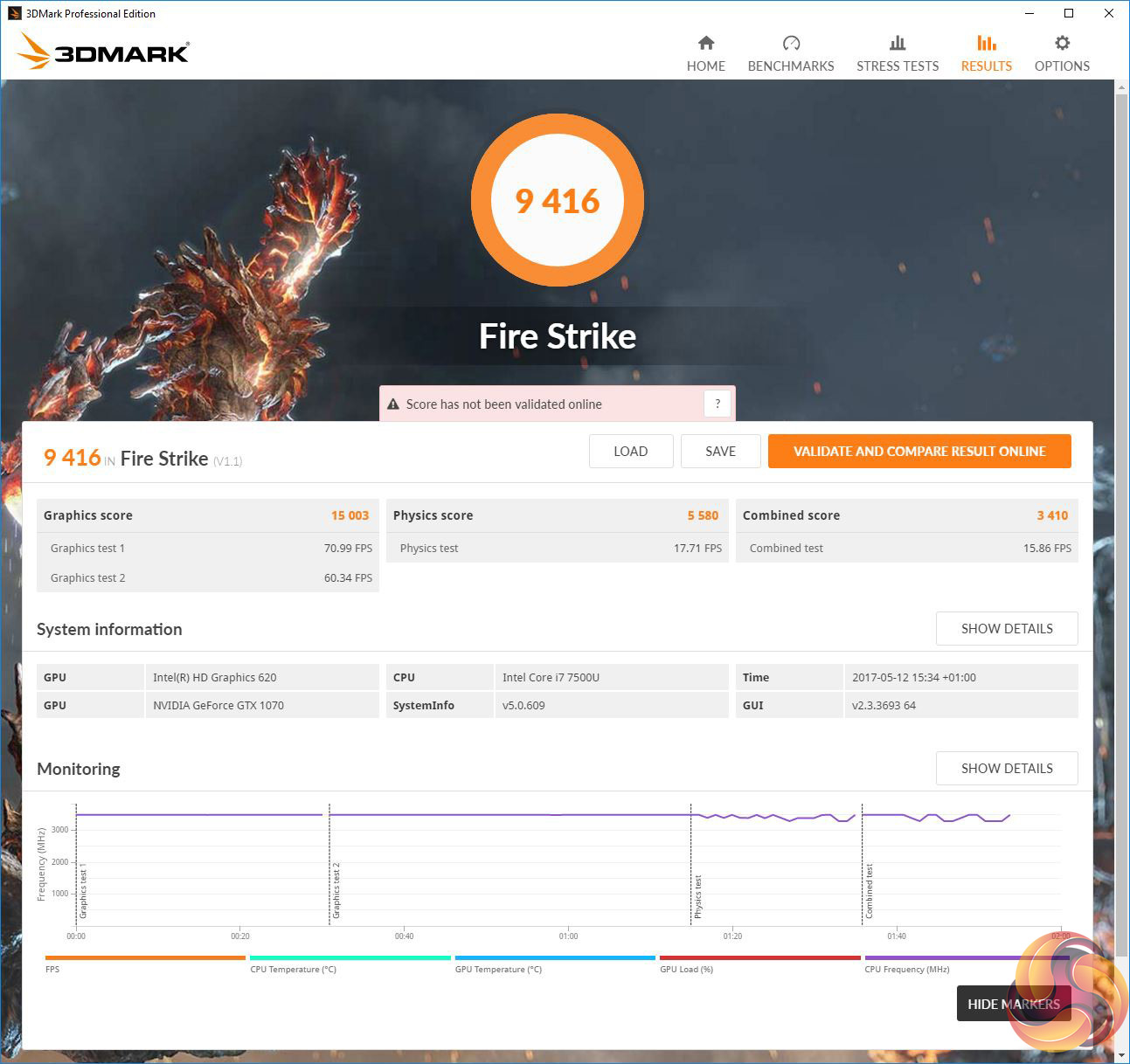Viewport: 1130px width, 1064px height.
Task: Click the SystemInfo v5.0.609 value
Action: [612, 705]
